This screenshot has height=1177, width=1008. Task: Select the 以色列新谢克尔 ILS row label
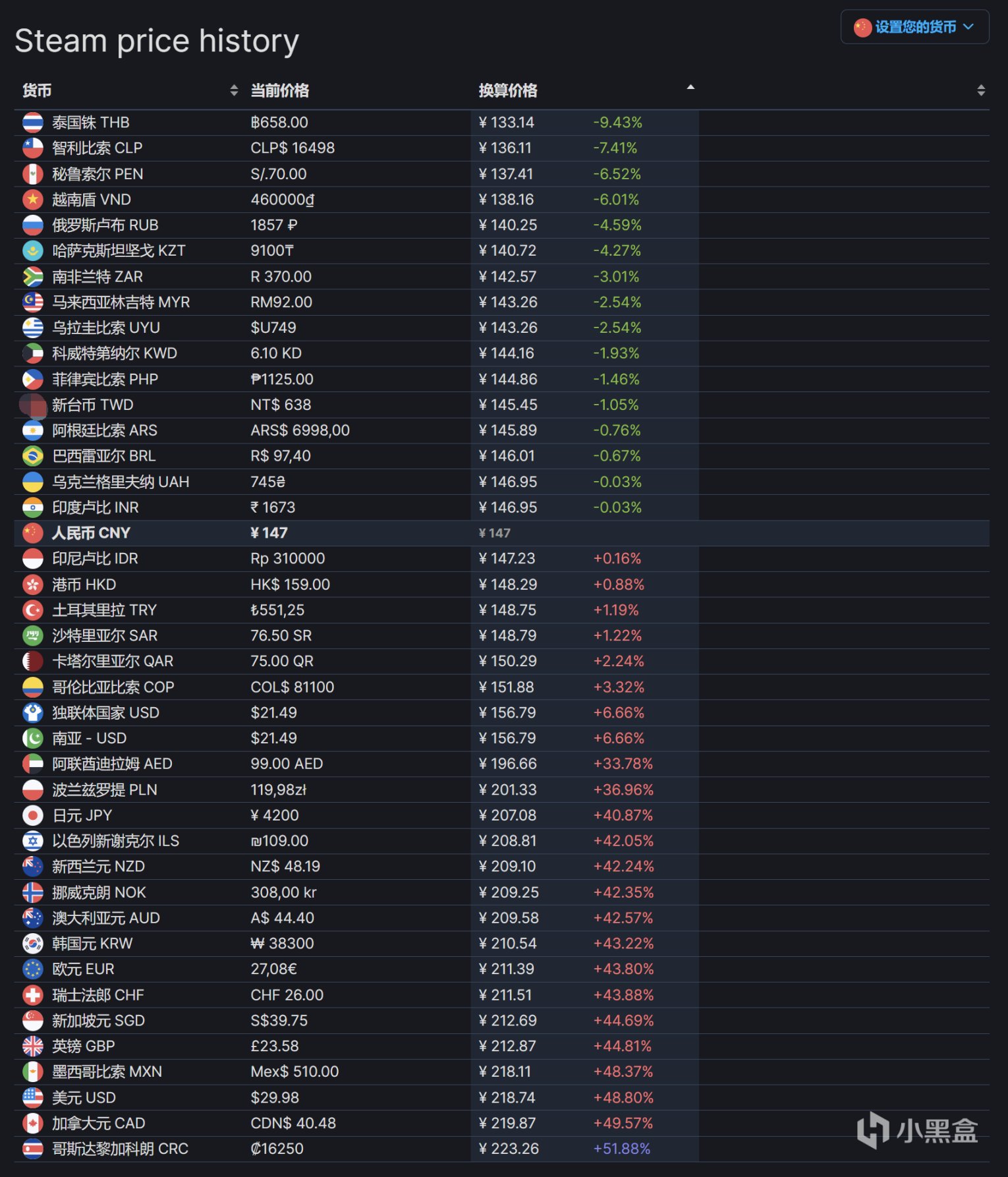pos(116,842)
